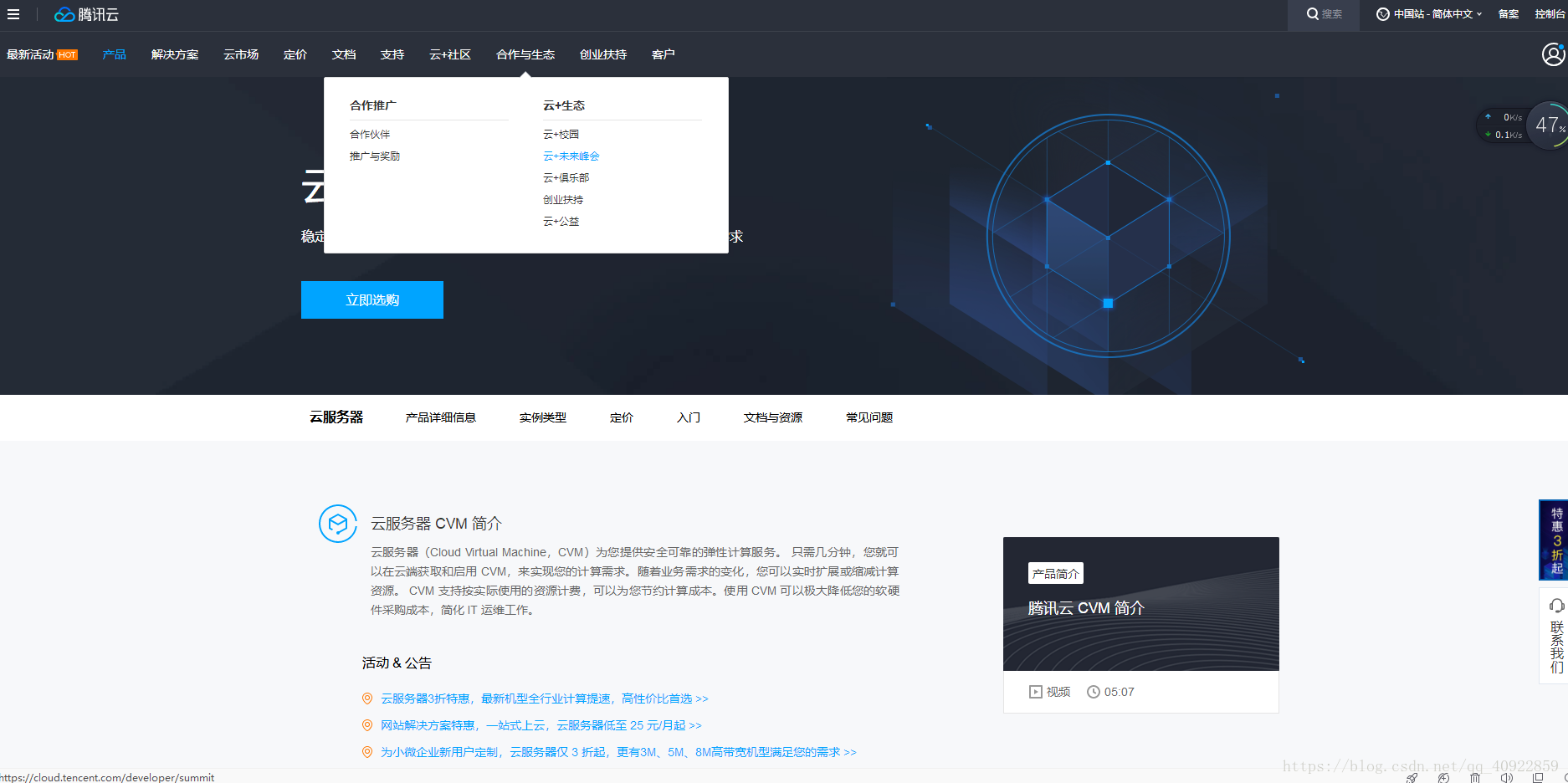
Task: Play the 腾讯云 CVM 简介 video thumbnail
Action: coord(1141,604)
